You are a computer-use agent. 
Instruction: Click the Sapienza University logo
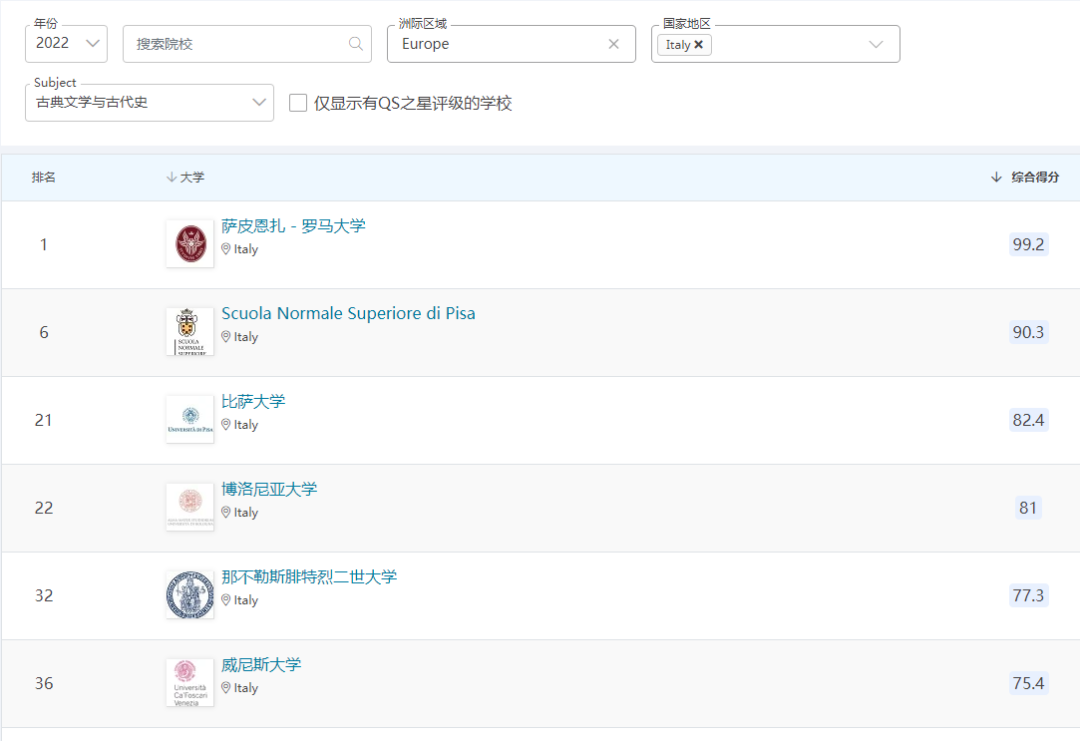(x=190, y=244)
